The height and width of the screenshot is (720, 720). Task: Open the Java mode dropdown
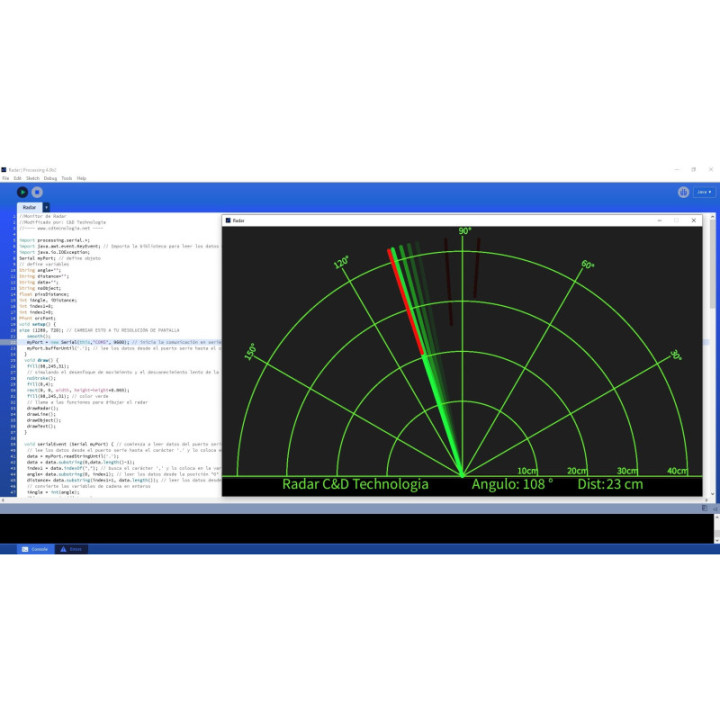click(x=704, y=192)
